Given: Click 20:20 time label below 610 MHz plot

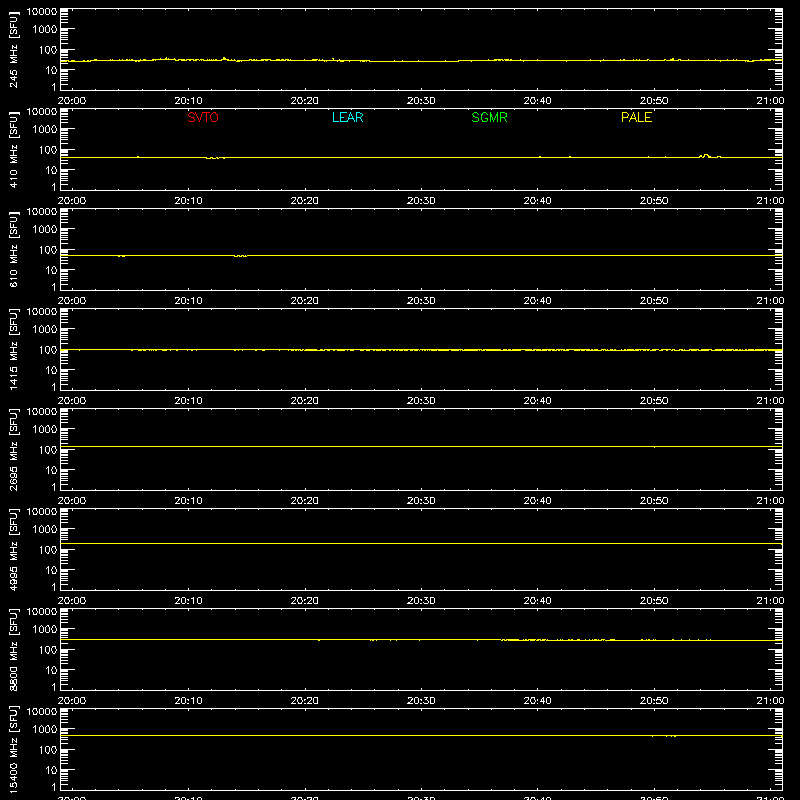Looking at the screenshot, I should point(305,301).
